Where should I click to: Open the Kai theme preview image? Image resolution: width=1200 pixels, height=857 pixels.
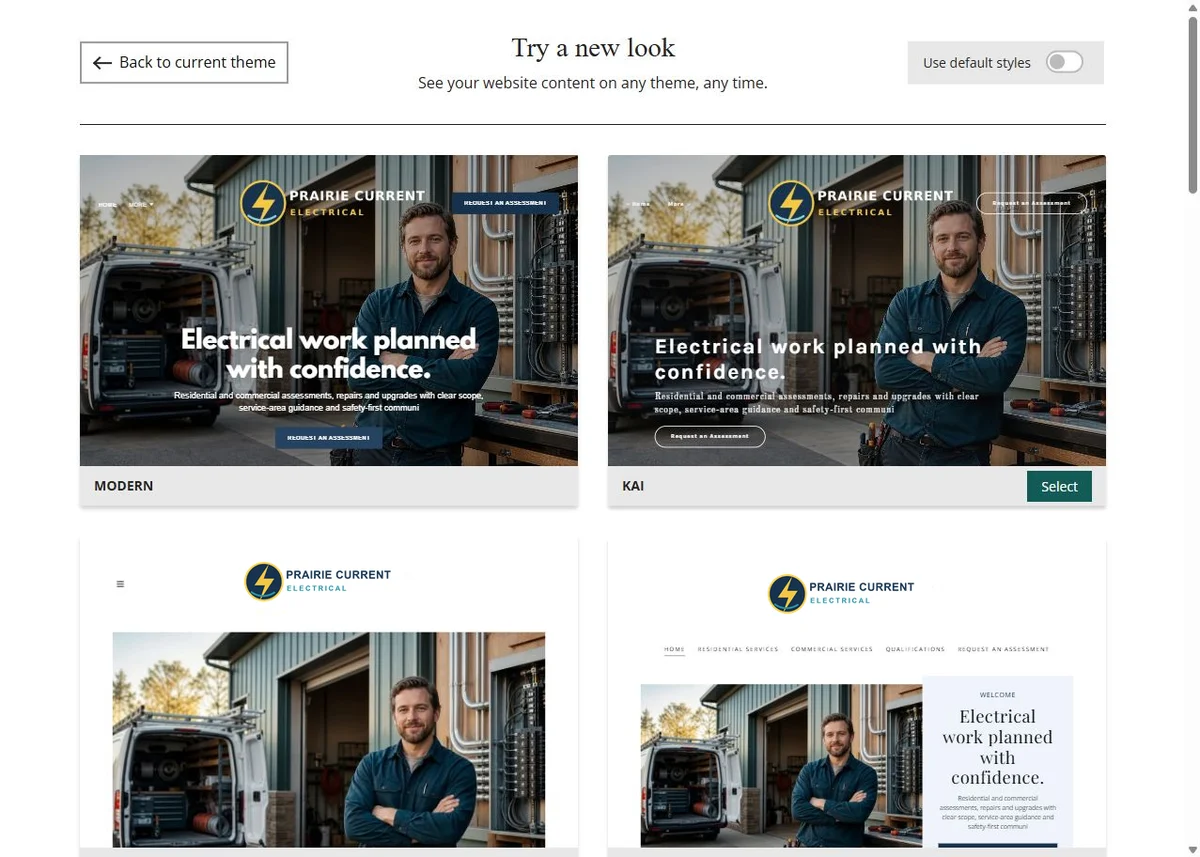(857, 310)
